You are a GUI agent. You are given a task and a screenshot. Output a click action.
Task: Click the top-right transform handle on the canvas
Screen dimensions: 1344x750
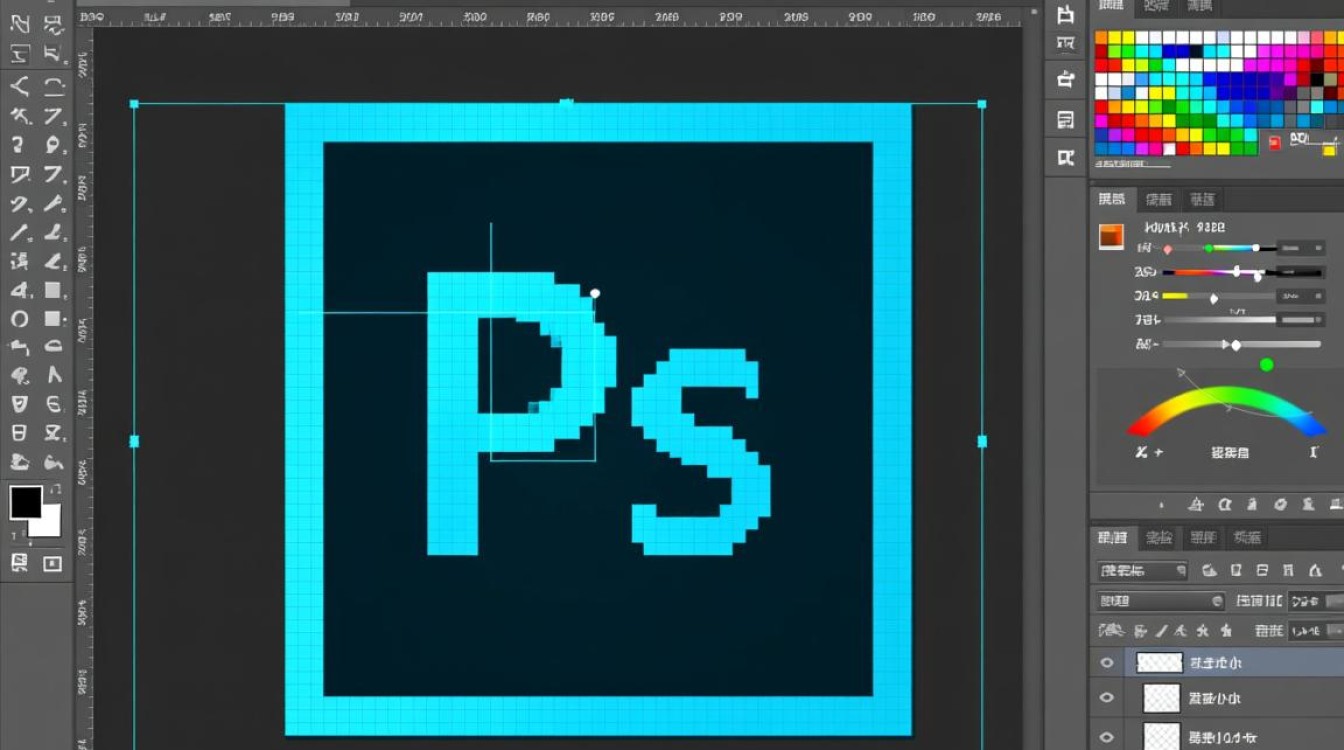click(982, 103)
